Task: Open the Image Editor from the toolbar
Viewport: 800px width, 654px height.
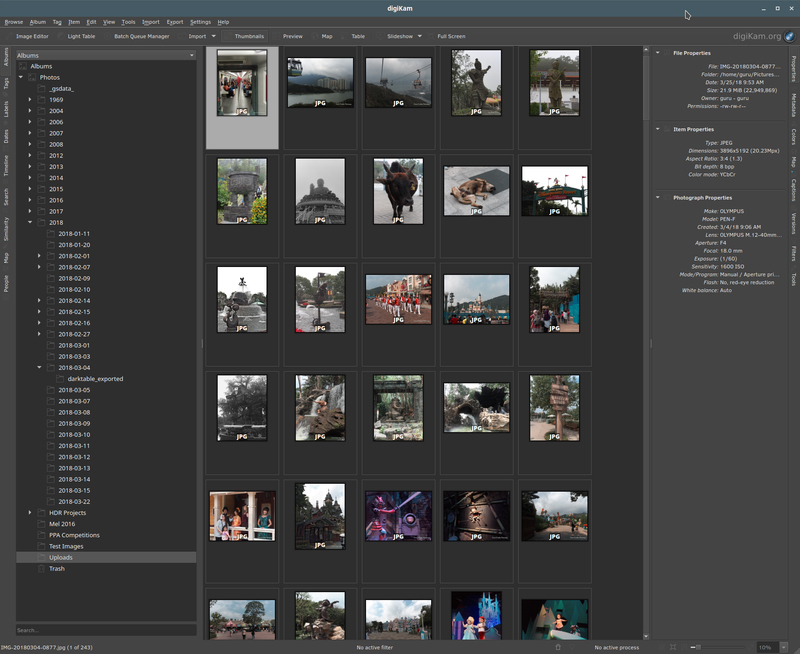Action: tap(28, 36)
